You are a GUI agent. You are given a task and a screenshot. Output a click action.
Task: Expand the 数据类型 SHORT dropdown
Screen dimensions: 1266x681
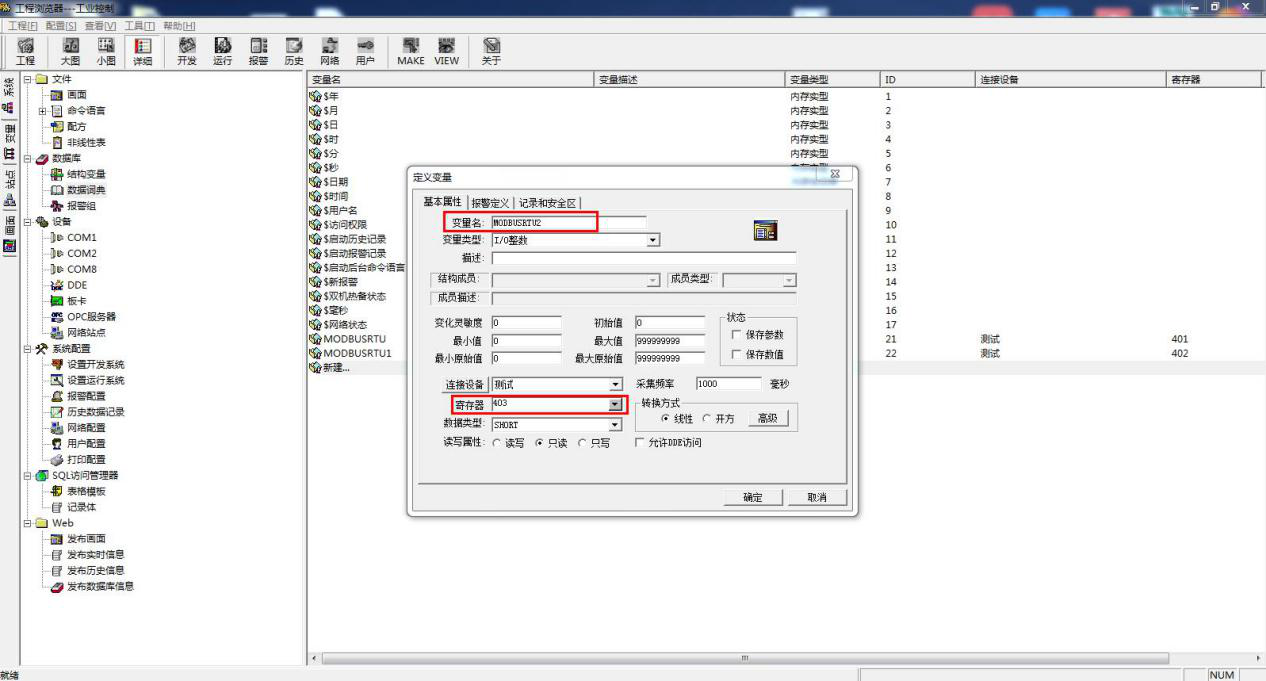[x=614, y=425]
